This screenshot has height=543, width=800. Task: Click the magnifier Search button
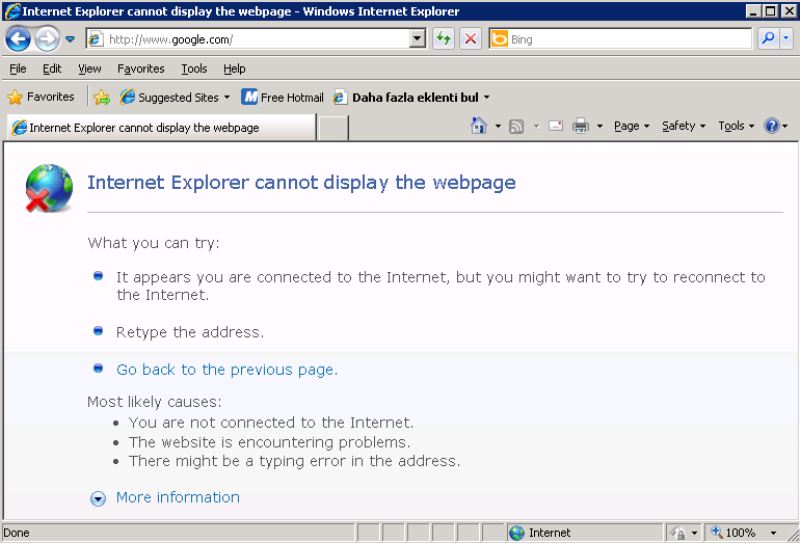pyautogui.click(x=768, y=39)
